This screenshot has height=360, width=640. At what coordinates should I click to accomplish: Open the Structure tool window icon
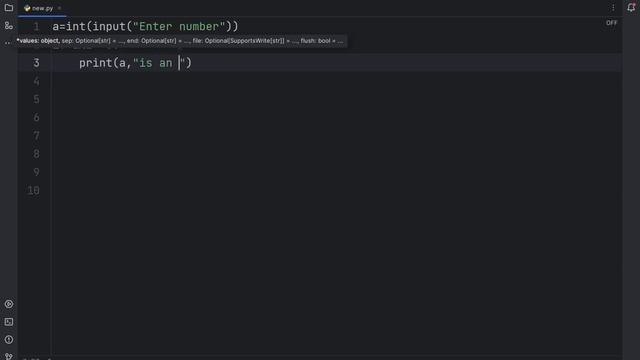pyautogui.click(x=9, y=26)
